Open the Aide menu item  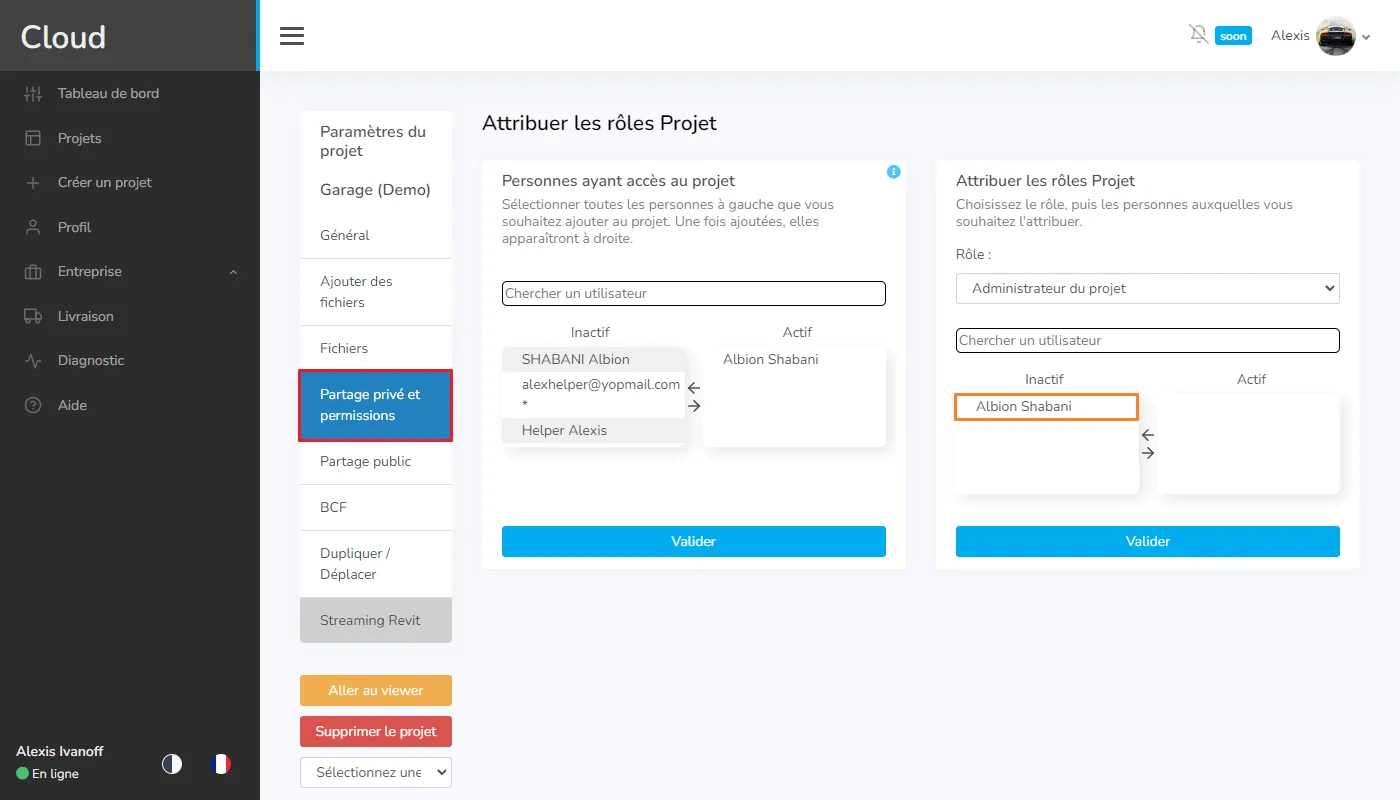(x=72, y=405)
